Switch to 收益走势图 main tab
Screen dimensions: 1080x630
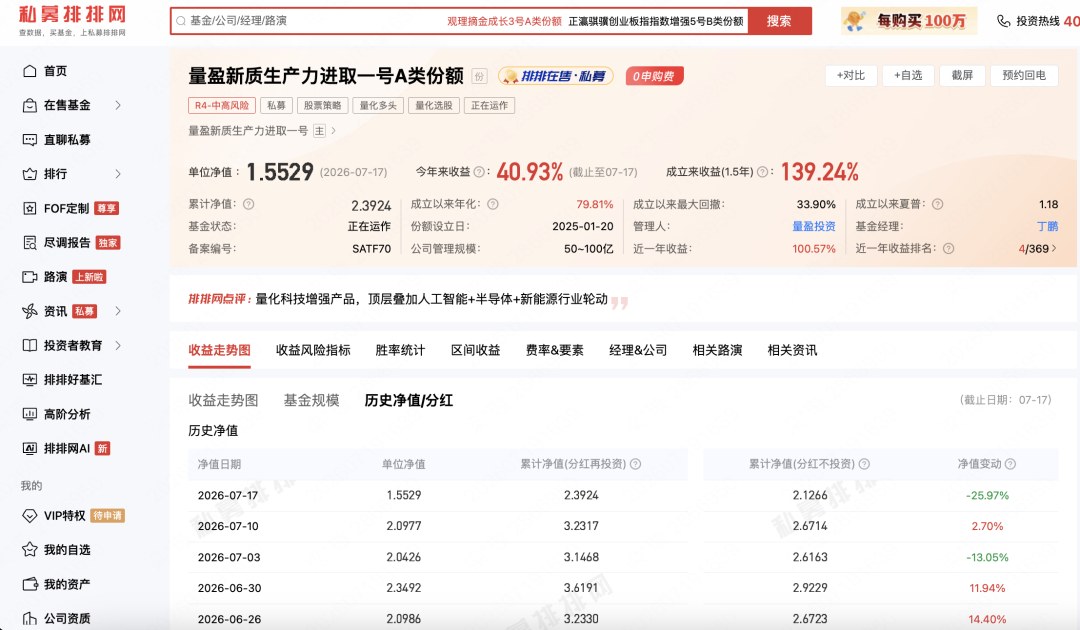(x=219, y=350)
